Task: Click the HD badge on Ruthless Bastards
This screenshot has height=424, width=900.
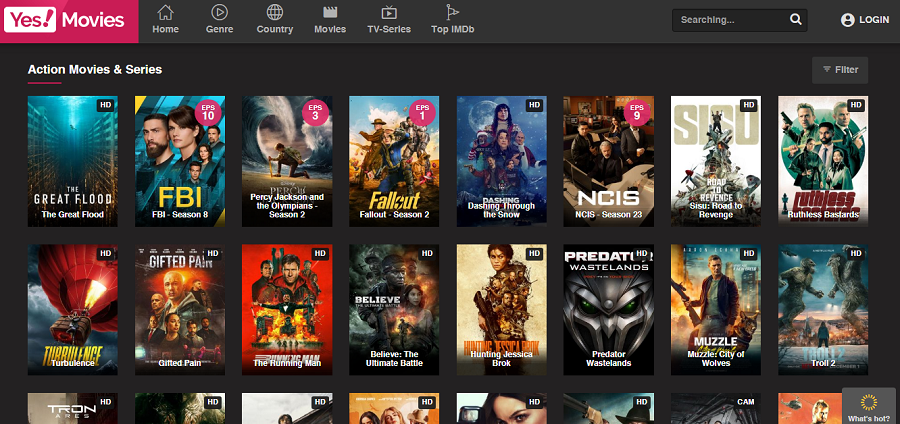Action: point(856,105)
